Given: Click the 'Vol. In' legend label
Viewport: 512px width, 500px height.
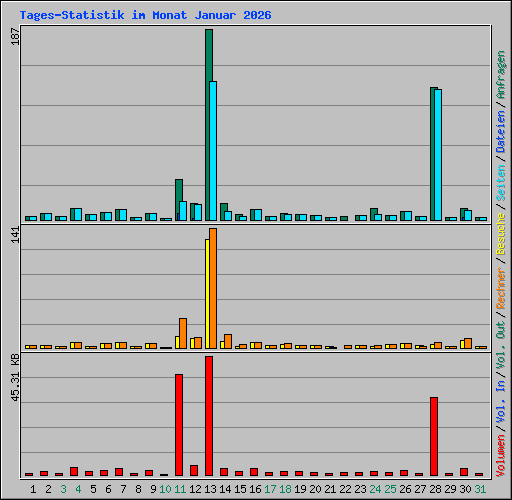Looking at the screenshot, I should (x=501, y=401).
